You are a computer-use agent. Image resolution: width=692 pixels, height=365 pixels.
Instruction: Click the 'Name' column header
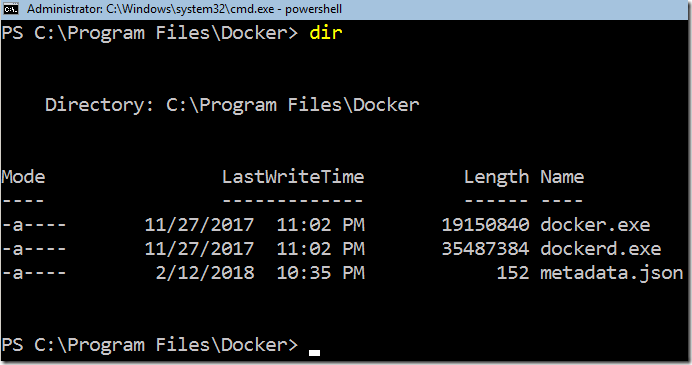tap(562, 177)
